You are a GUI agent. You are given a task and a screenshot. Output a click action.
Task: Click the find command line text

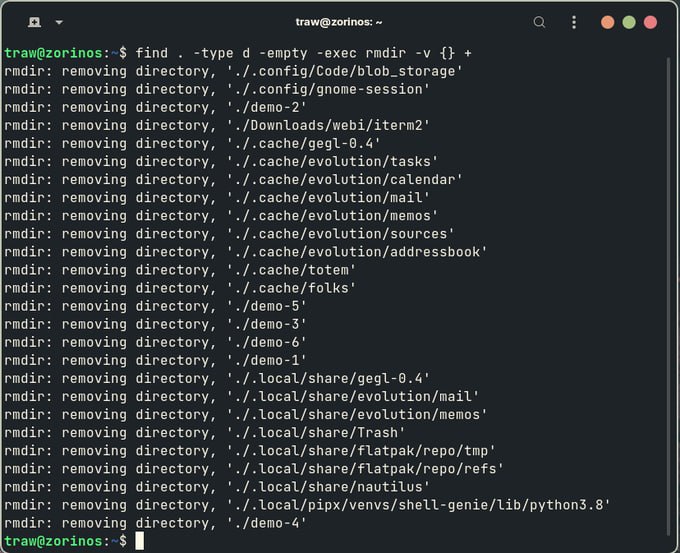tap(303, 53)
